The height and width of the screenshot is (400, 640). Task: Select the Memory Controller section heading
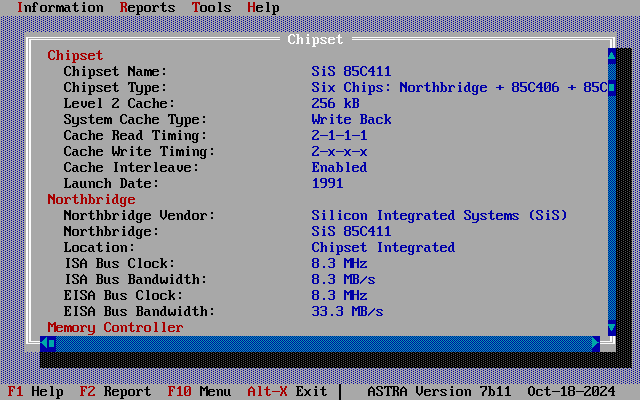pyautogui.click(x=116, y=327)
